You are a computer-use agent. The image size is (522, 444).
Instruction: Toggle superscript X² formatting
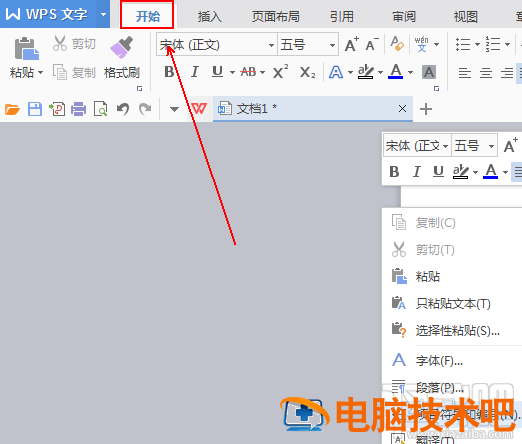(x=280, y=72)
